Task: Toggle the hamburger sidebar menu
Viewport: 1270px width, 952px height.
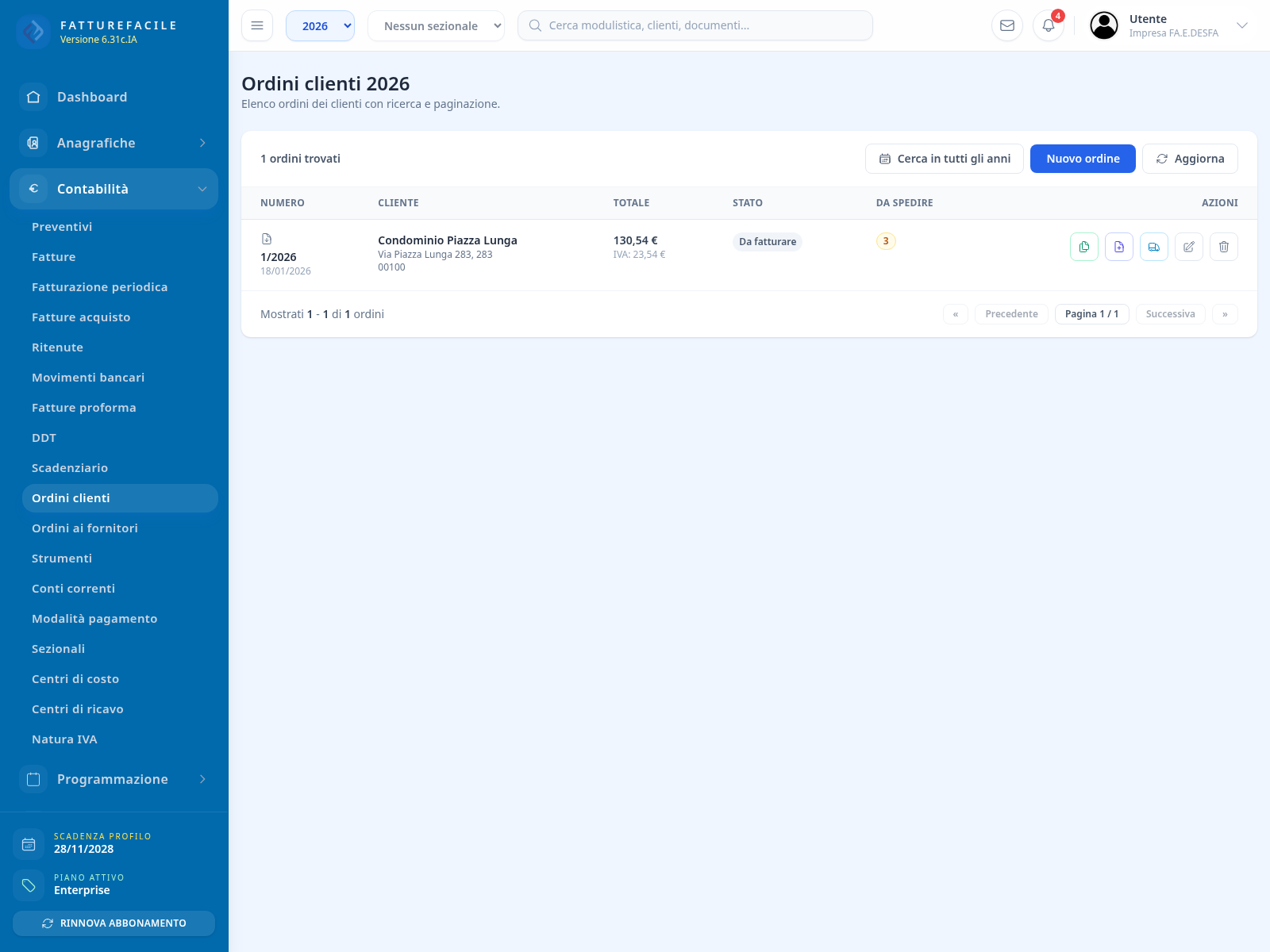Action: pos(257,25)
